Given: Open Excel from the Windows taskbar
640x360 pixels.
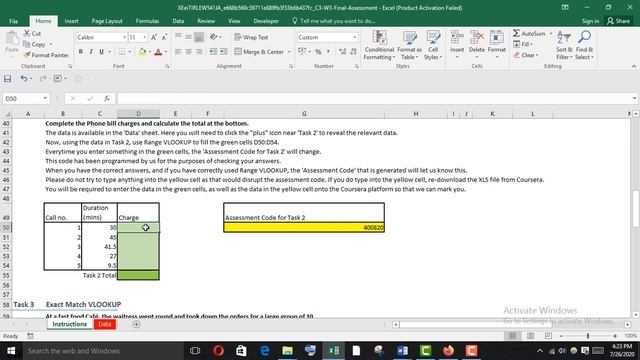Looking at the screenshot, I should click(333, 351).
